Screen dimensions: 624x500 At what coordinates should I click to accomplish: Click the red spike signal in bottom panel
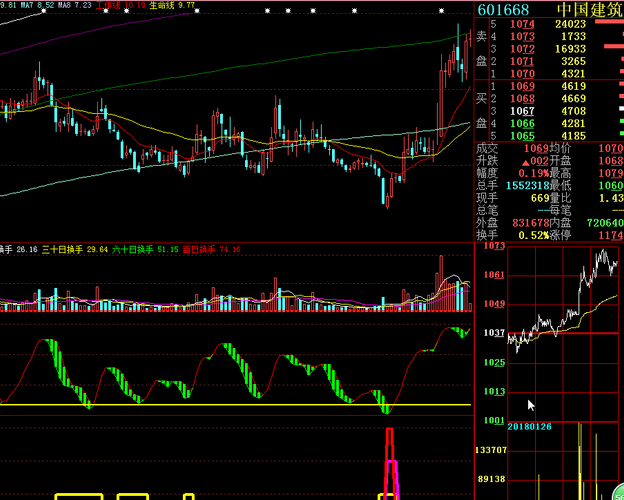tap(390, 462)
